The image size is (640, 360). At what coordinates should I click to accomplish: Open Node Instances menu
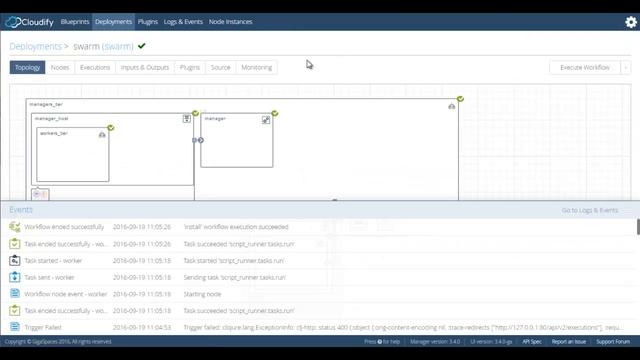[x=231, y=22]
